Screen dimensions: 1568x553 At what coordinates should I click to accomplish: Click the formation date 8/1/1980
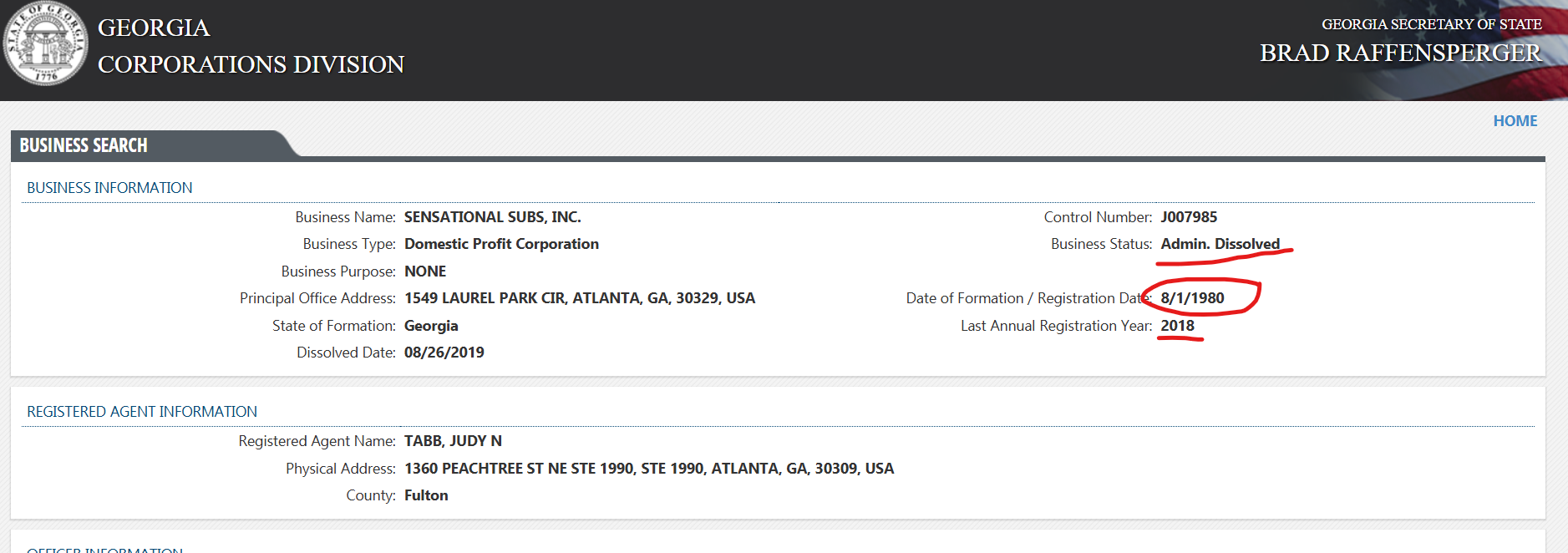click(1192, 298)
